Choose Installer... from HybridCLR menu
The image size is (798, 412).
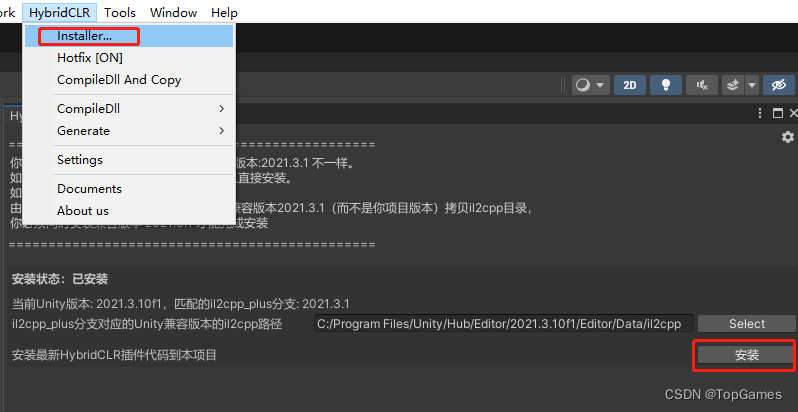pyautogui.click(x=129, y=36)
